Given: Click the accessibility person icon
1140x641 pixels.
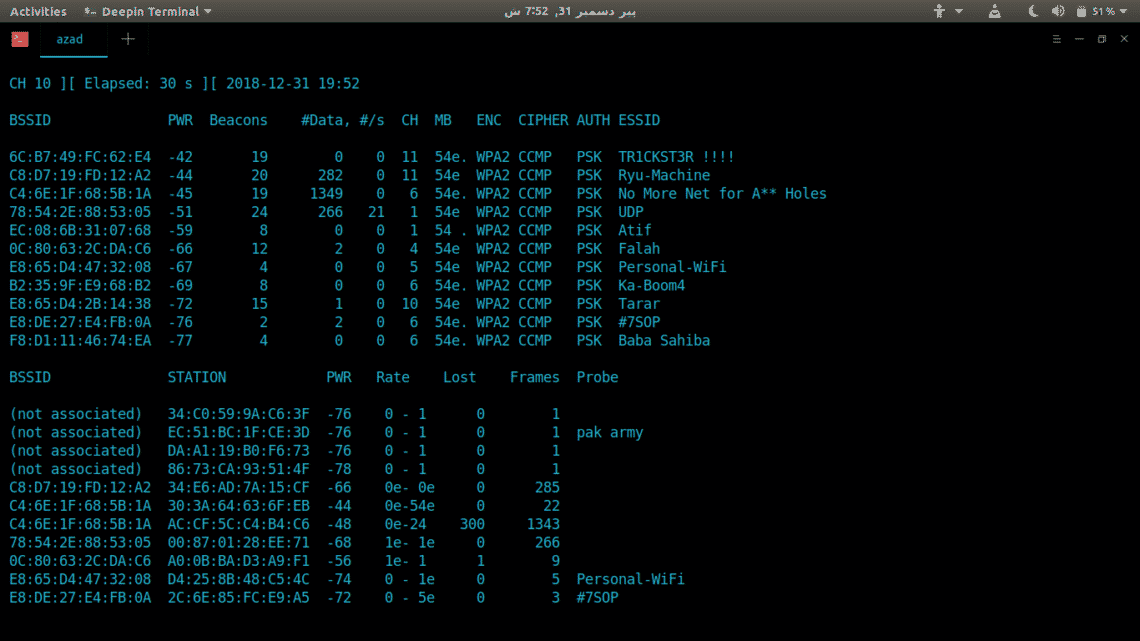Looking at the screenshot, I should point(939,11).
